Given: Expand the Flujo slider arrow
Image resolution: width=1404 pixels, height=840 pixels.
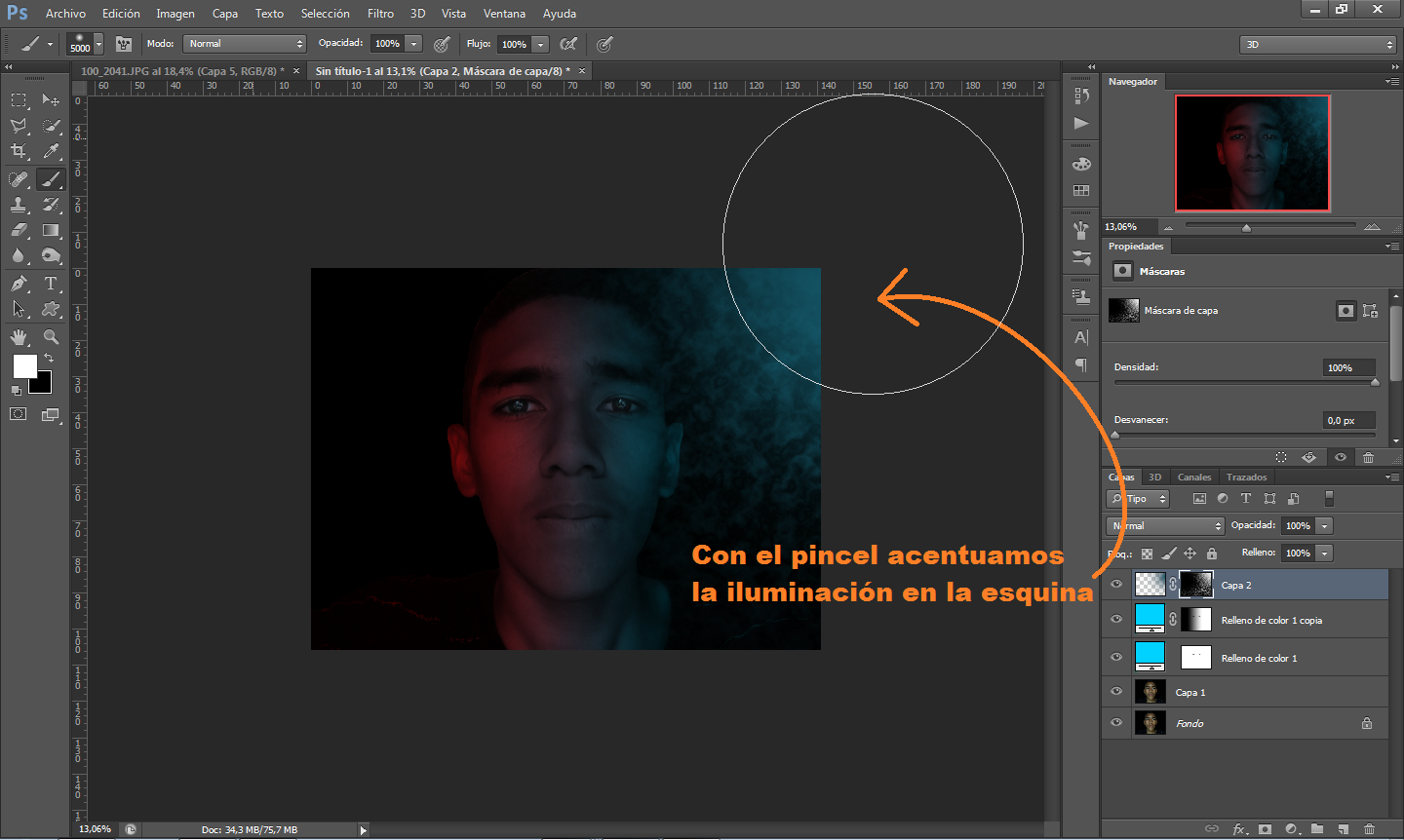Looking at the screenshot, I should click(541, 44).
